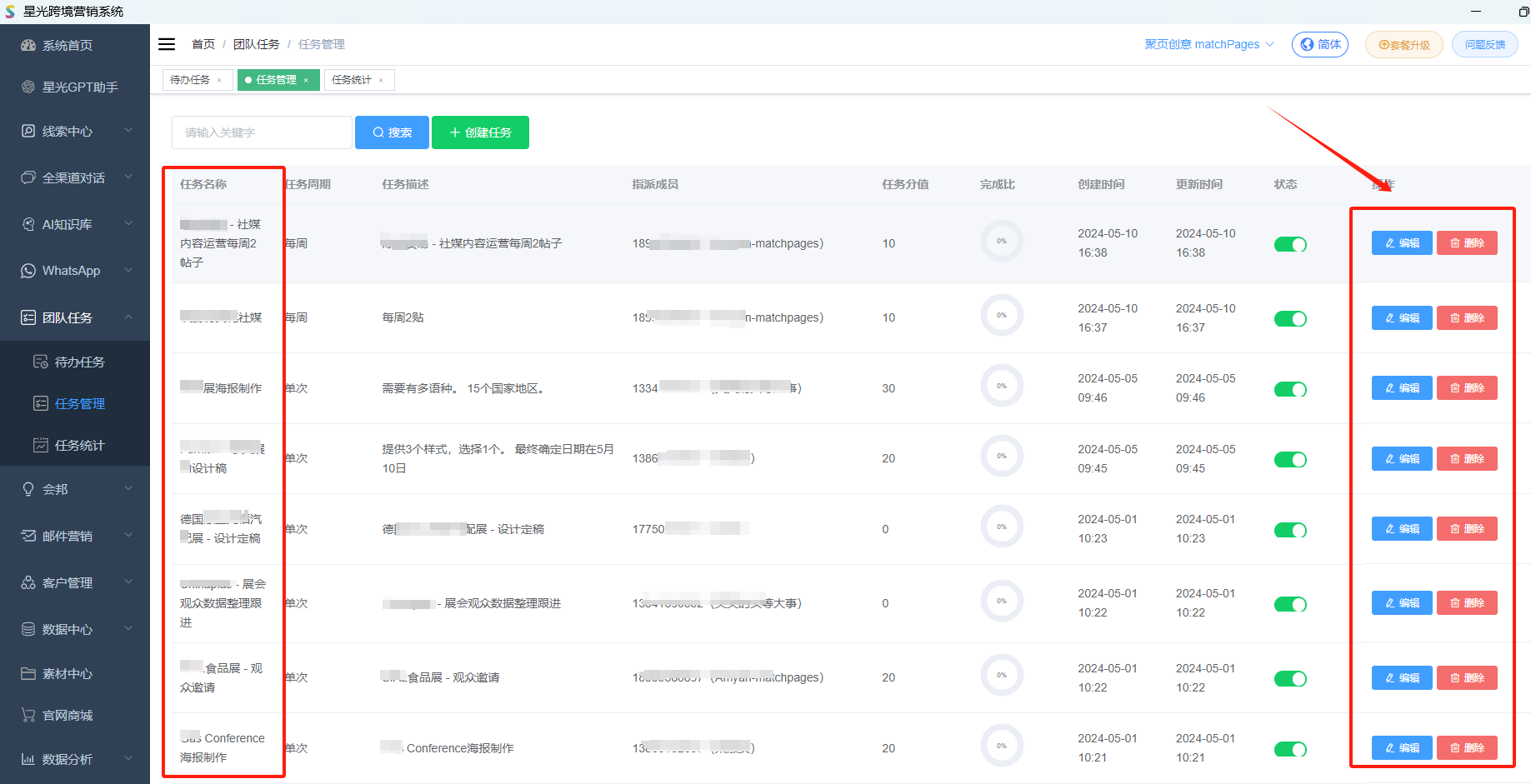Switch language via 简体 button

coord(1320,45)
